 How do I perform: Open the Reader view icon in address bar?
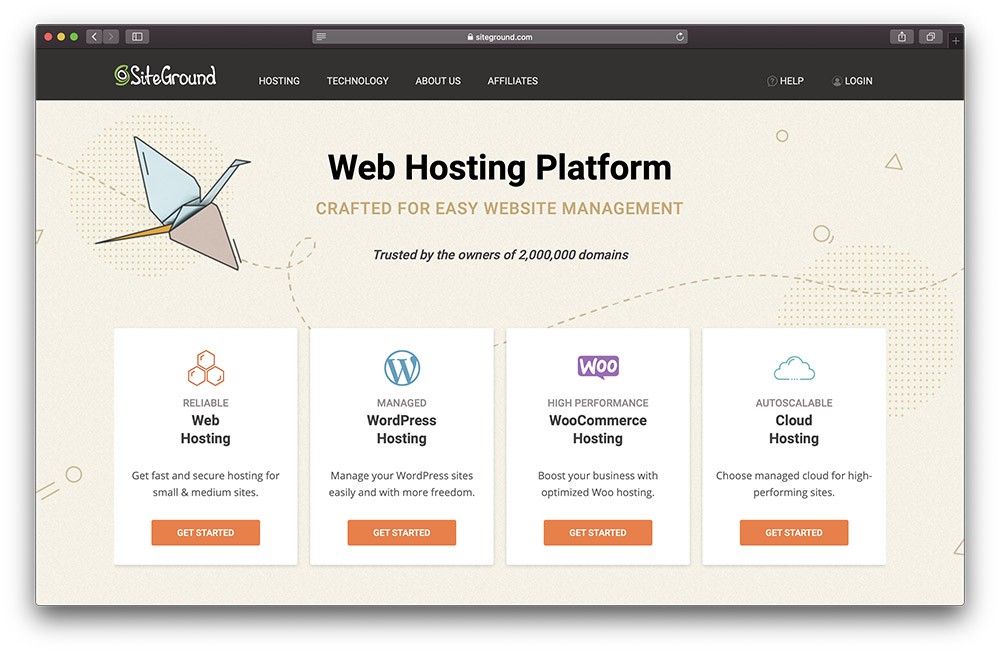tap(321, 37)
